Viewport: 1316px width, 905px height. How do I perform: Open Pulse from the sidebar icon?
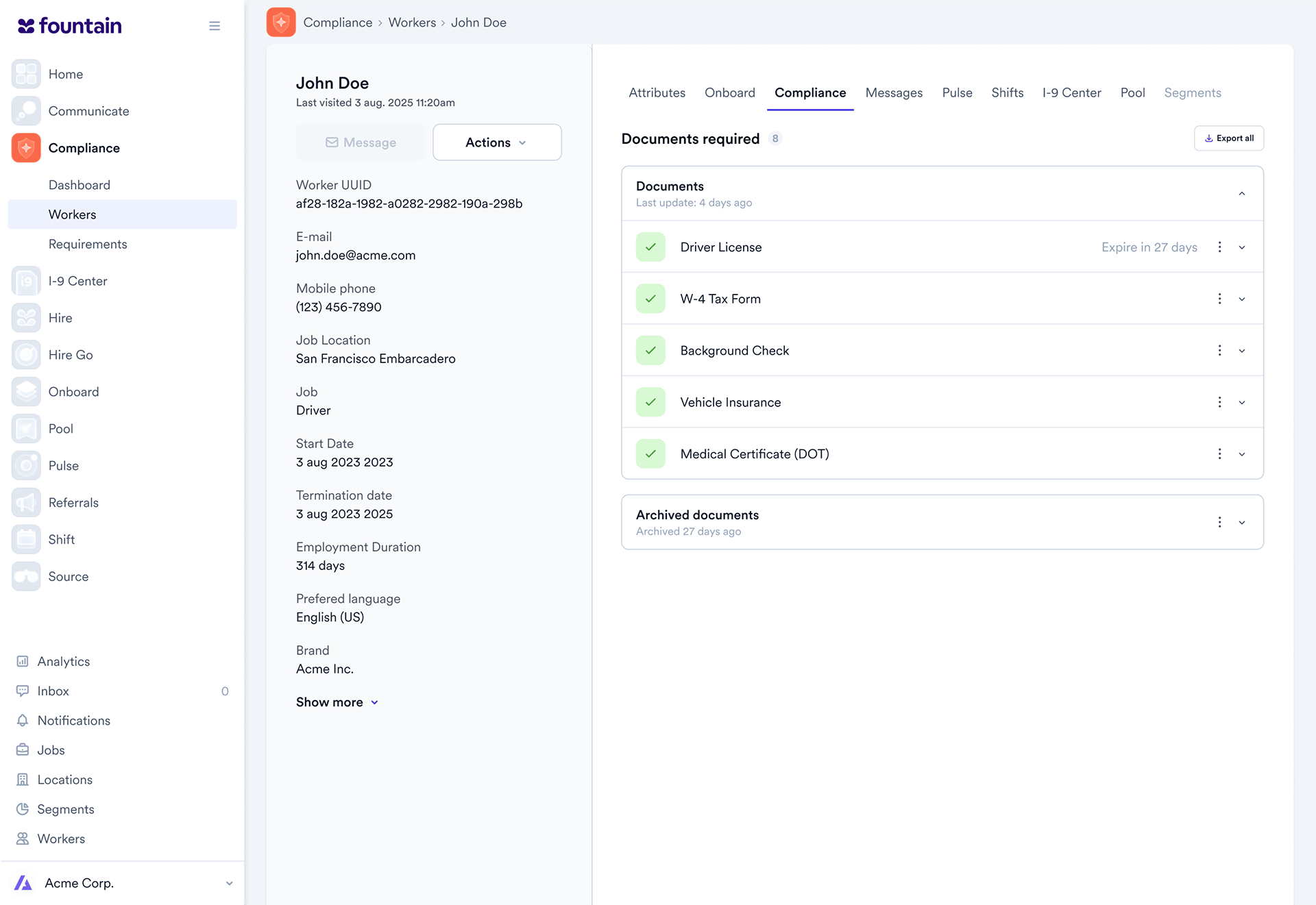pyautogui.click(x=26, y=466)
